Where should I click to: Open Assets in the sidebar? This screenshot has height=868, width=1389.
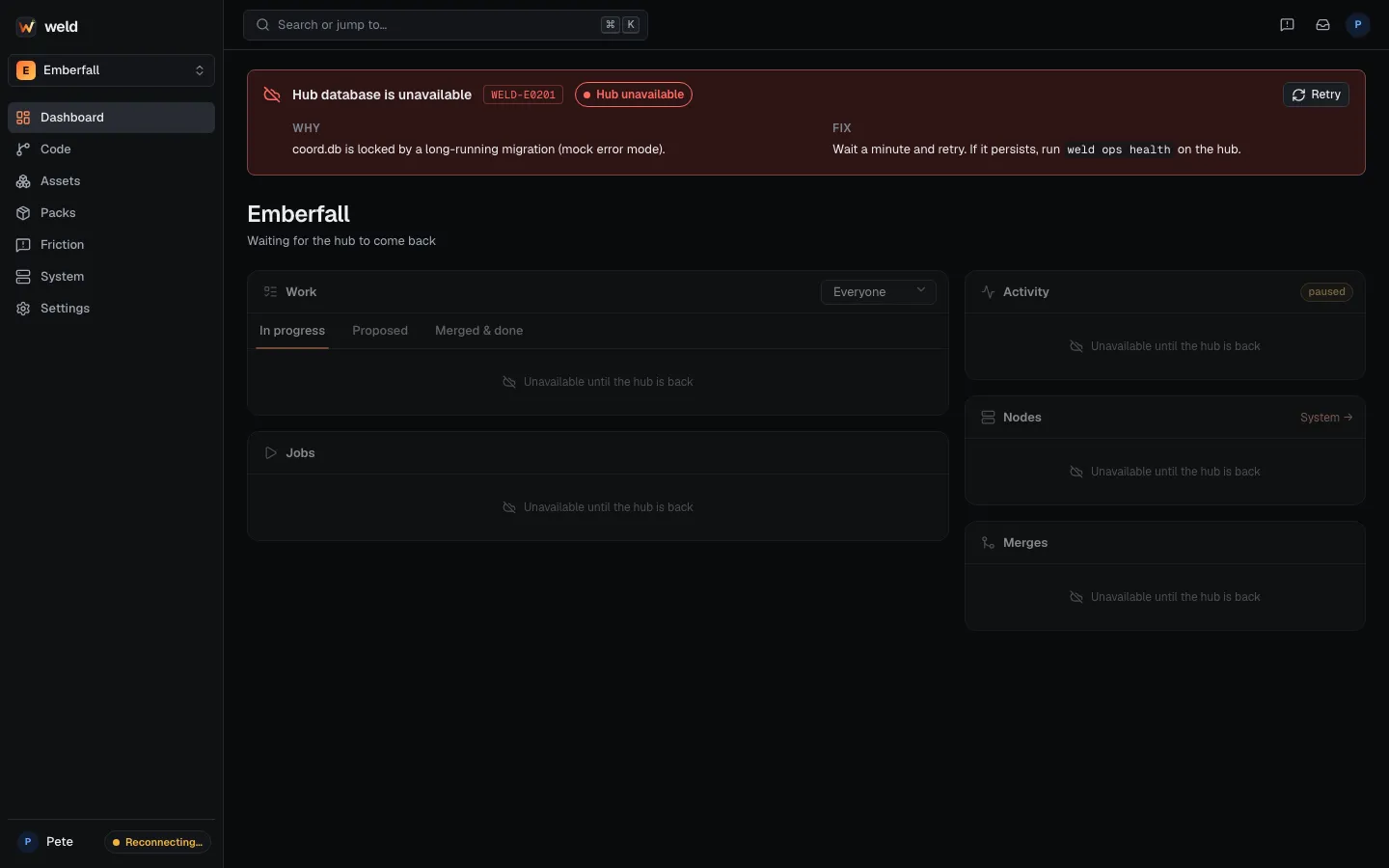[111, 181]
